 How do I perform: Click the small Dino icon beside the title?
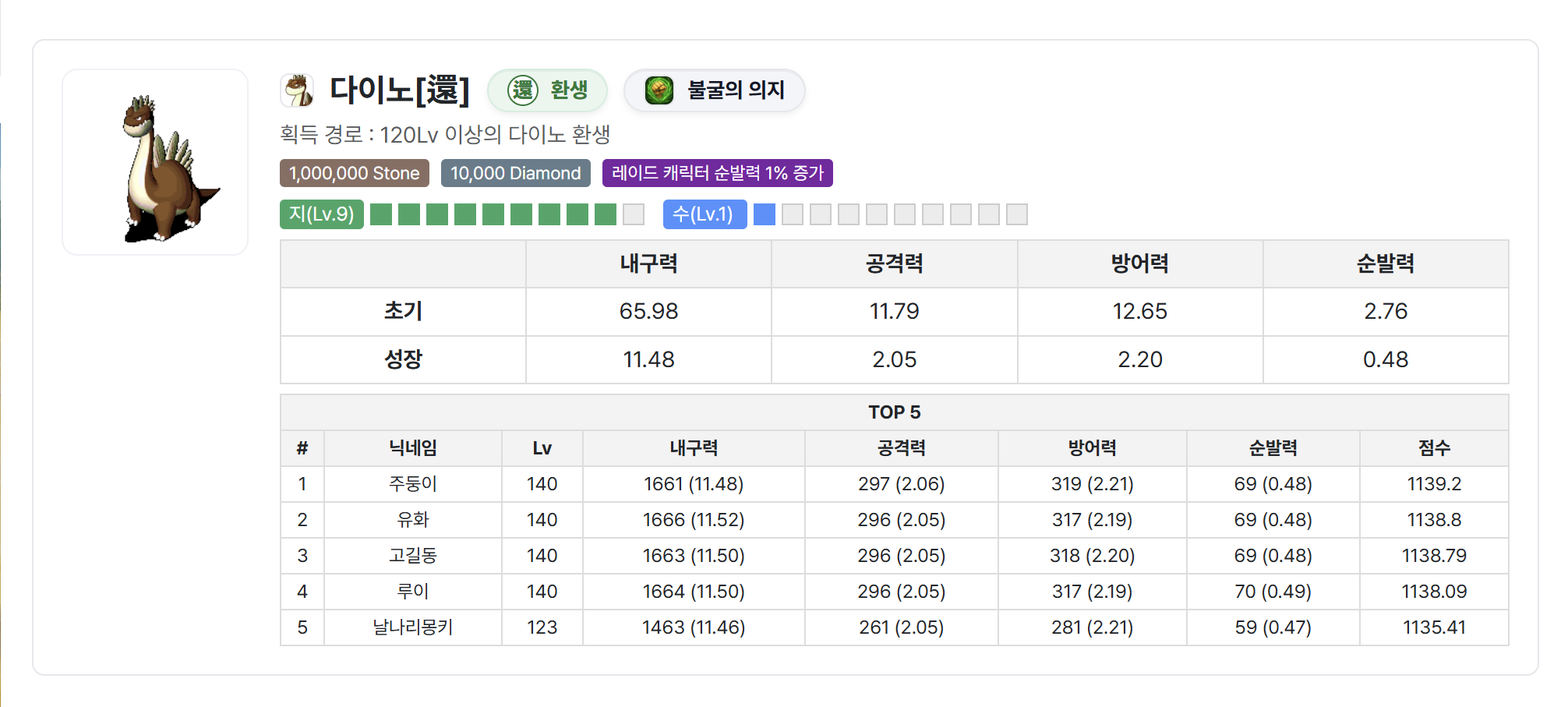[297, 90]
